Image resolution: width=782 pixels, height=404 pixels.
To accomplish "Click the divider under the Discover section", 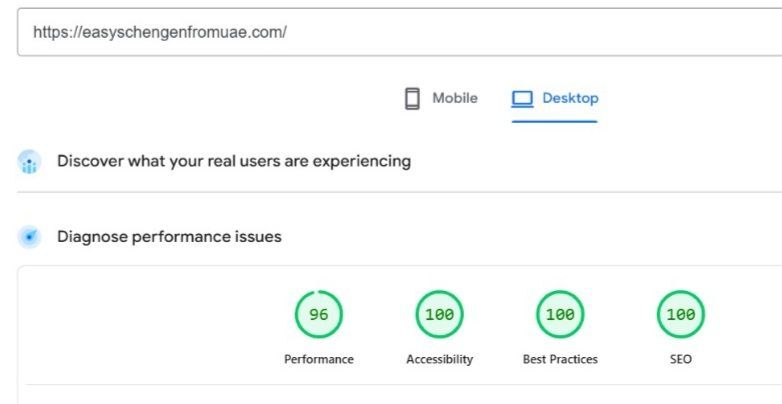I will 400,192.
